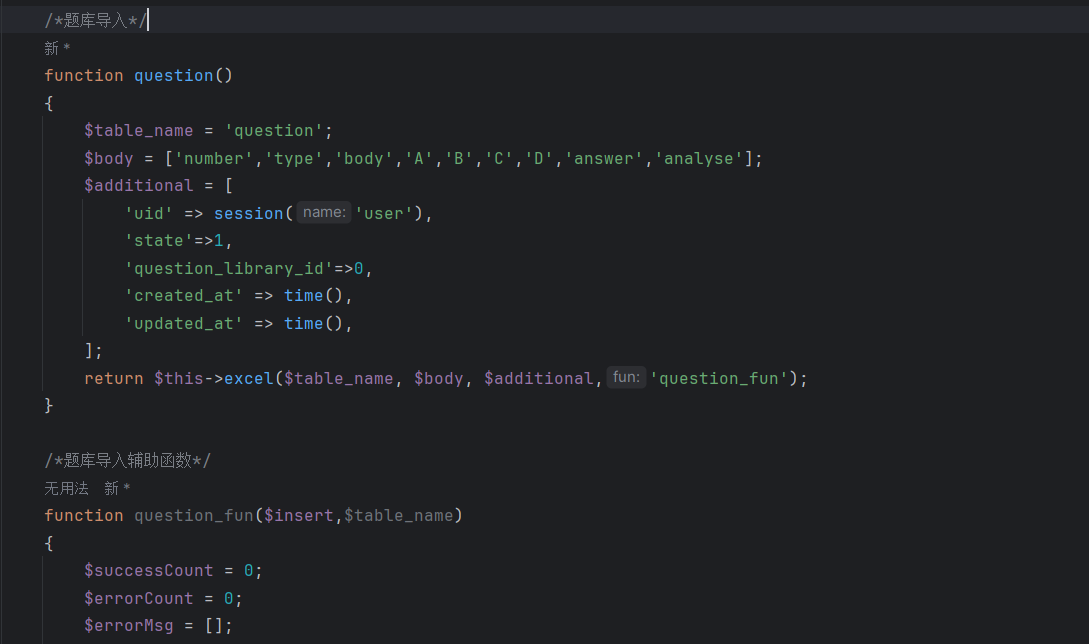Click the excel method call in return statement
Viewport: 1089px width, 644px height.
(x=248, y=379)
